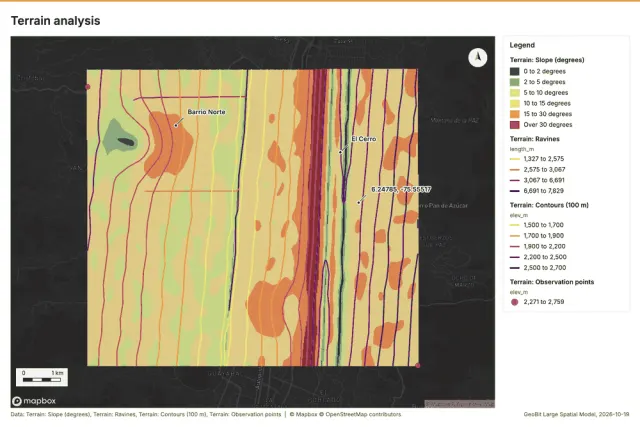
Task: Click the 15 to 30 degrees swatch
Action: [x=515, y=114]
